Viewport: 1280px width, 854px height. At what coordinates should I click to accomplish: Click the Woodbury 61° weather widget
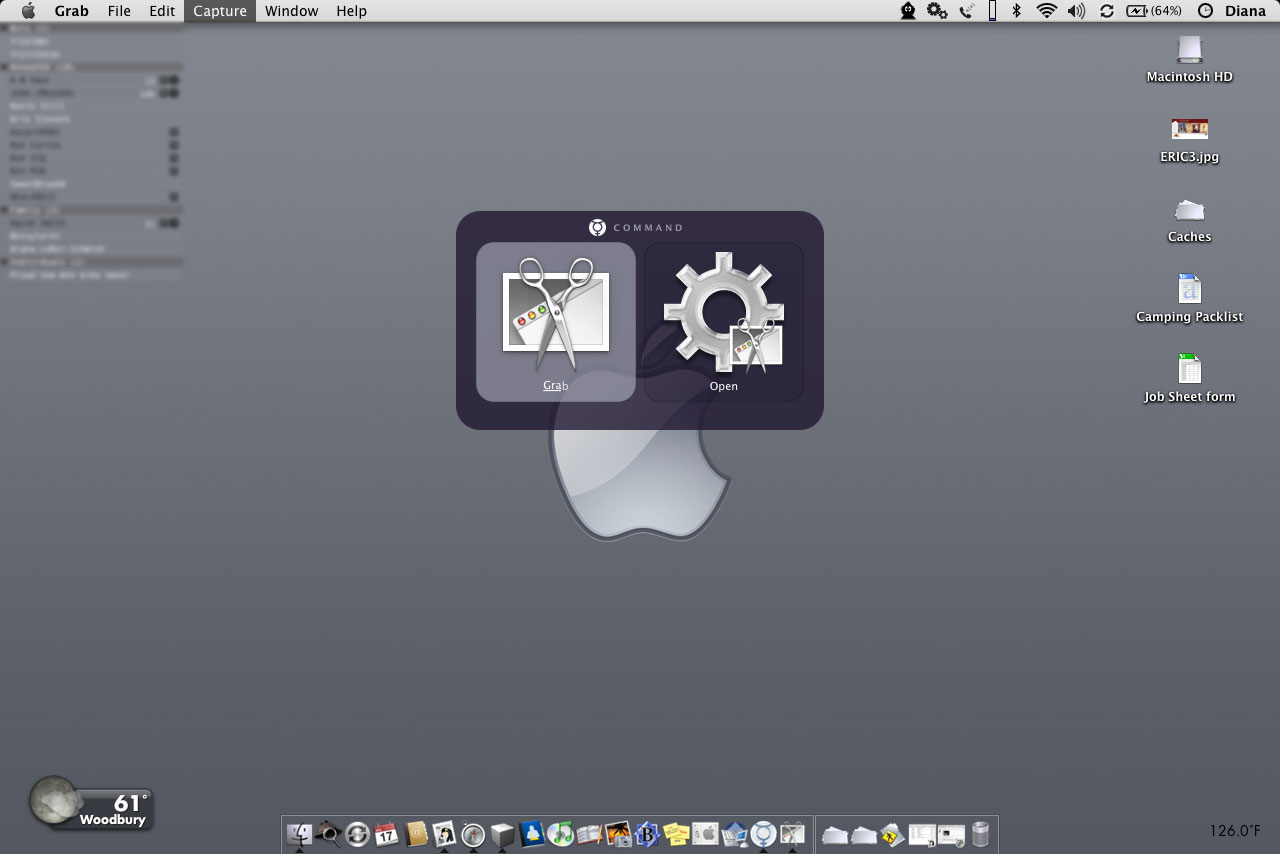click(x=91, y=804)
